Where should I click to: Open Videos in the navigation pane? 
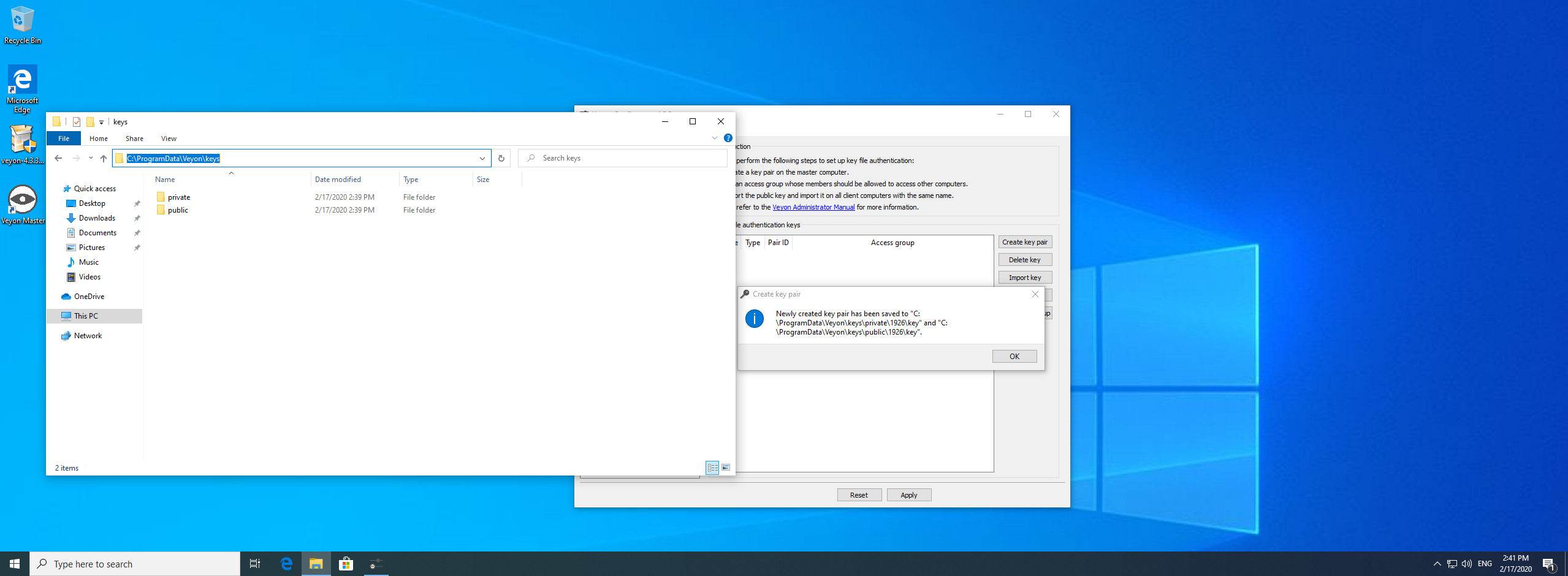pos(89,277)
